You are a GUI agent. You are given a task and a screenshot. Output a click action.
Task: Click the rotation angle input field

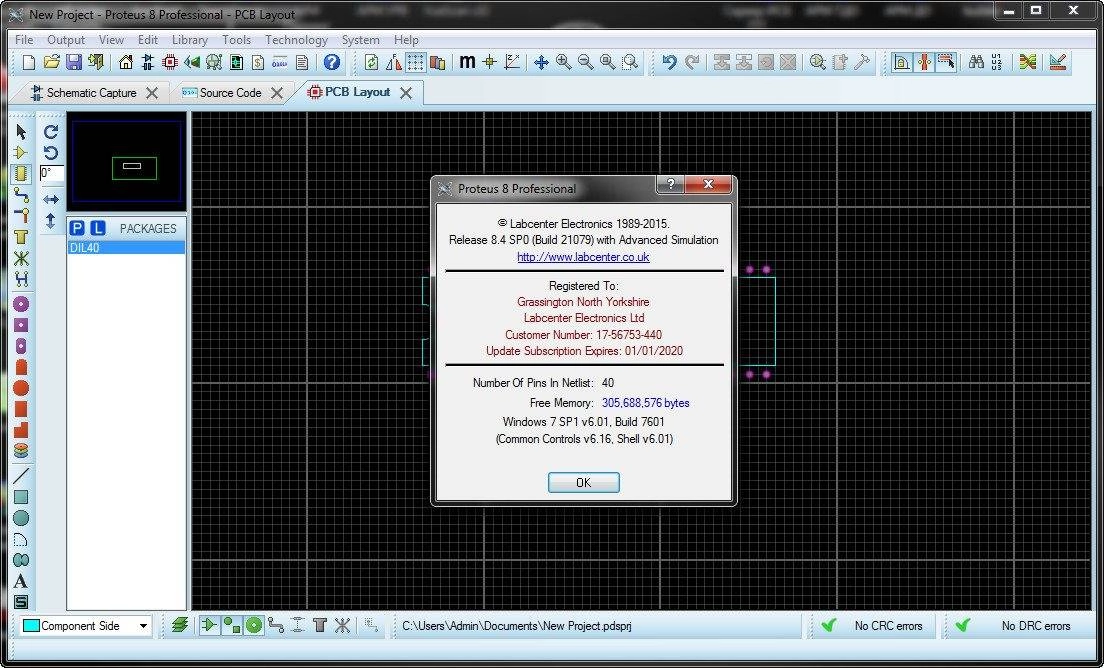[x=51, y=173]
